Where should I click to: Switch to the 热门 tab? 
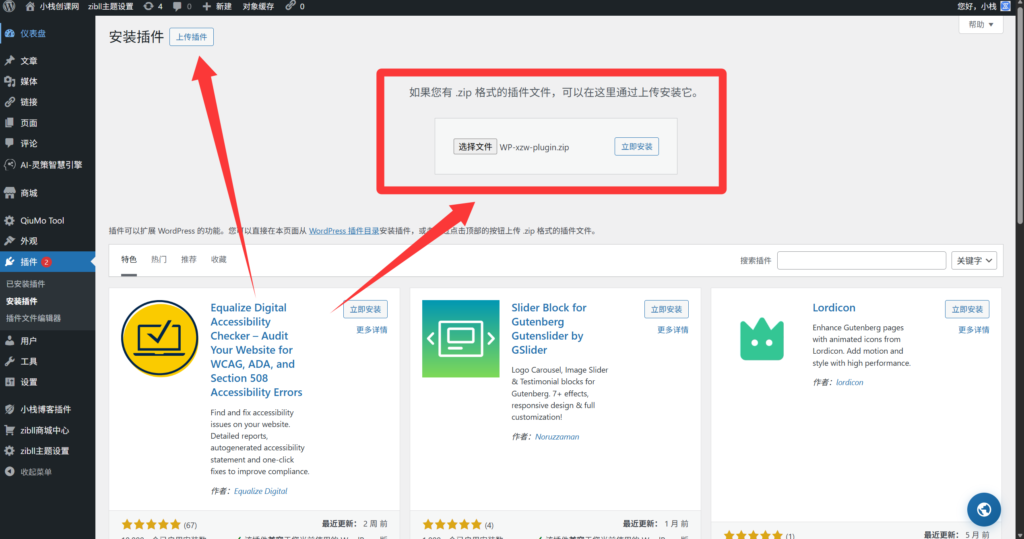[x=159, y=260]
